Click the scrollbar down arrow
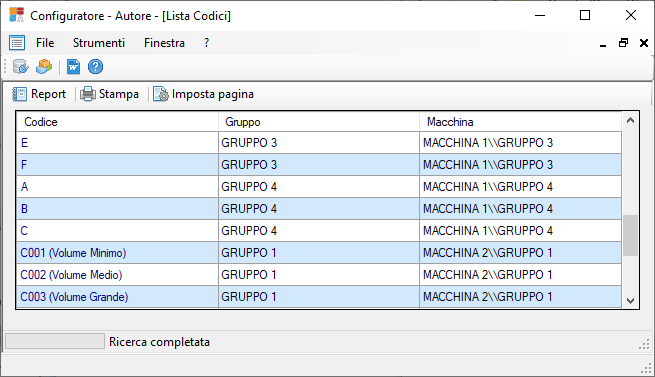Viewport: 655px width, 377px height. click(630, 301)
